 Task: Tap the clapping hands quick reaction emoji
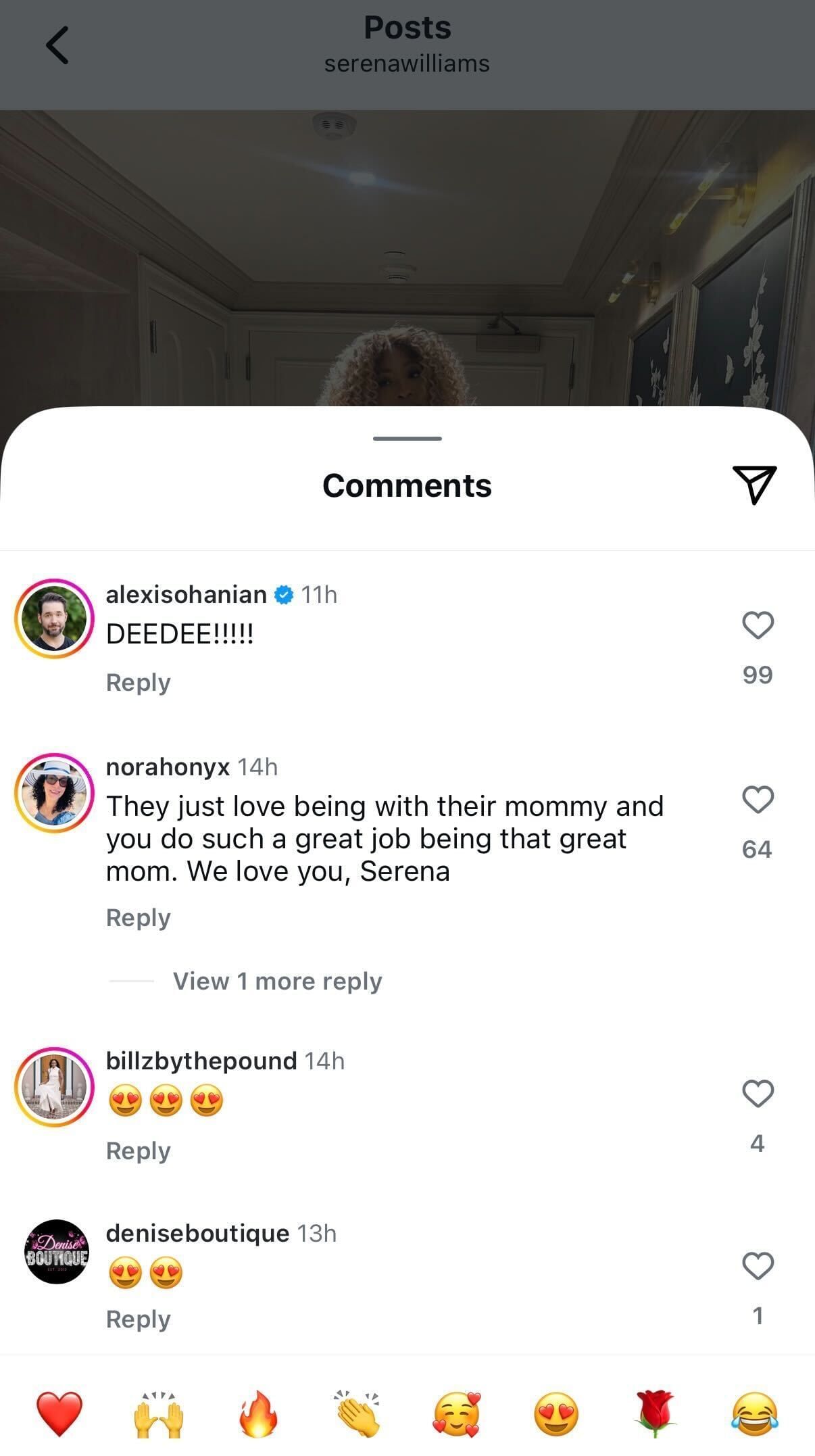(357, 1413)
